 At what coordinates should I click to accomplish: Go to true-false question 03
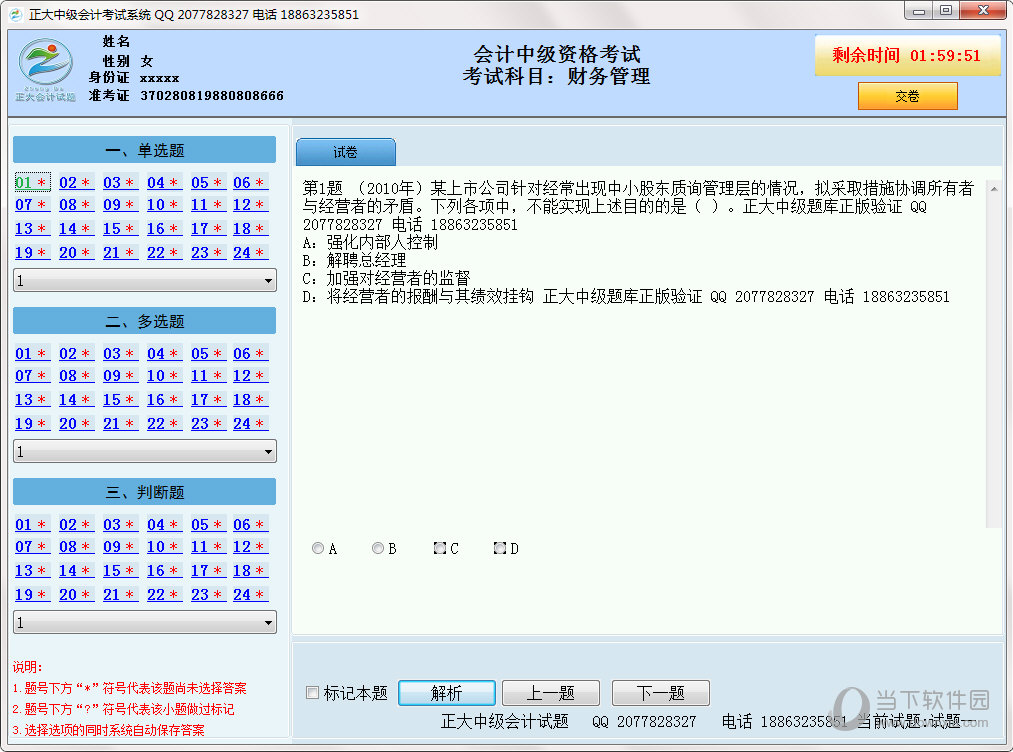120,524
